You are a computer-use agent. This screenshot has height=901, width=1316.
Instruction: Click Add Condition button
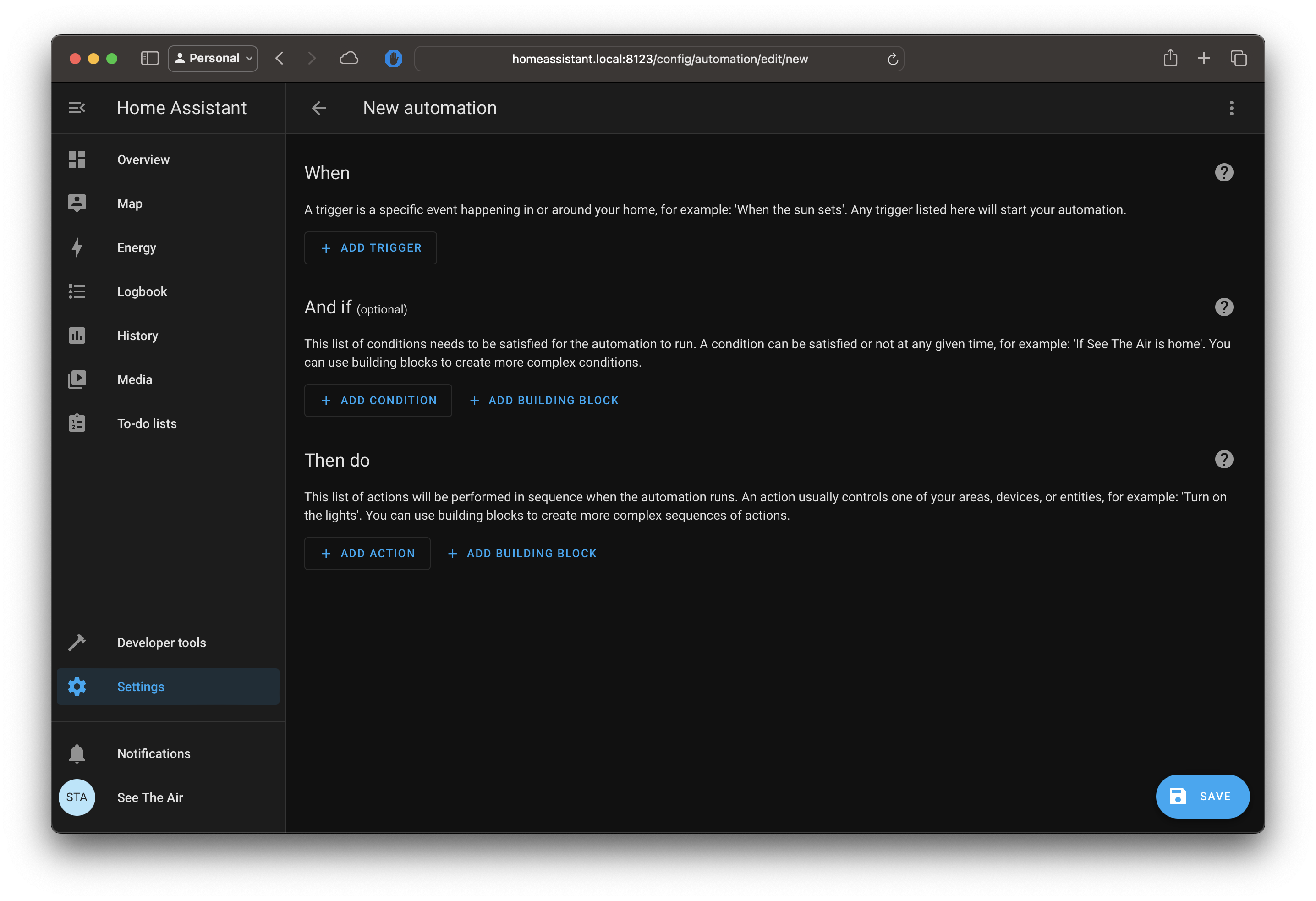pos(378,401)
